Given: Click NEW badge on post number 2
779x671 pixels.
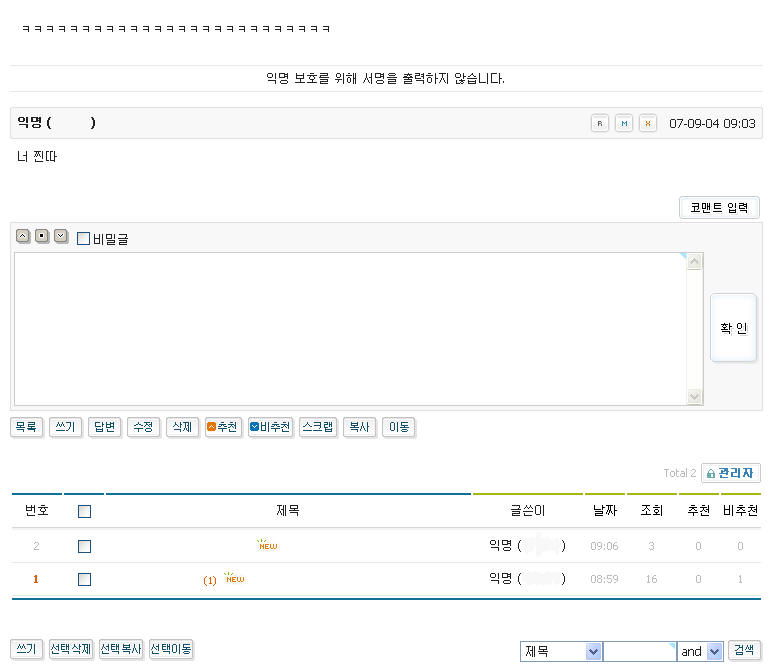Looking at the screenshot, I should tap(268, 545).
